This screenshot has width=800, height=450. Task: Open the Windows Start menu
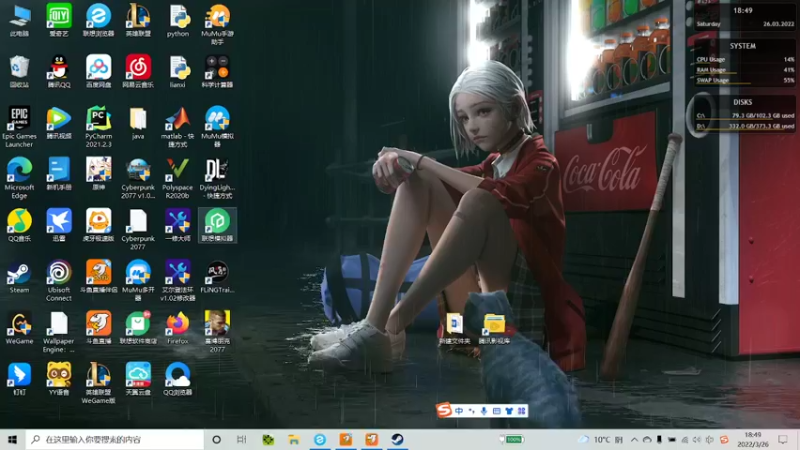tap(13, 439)
